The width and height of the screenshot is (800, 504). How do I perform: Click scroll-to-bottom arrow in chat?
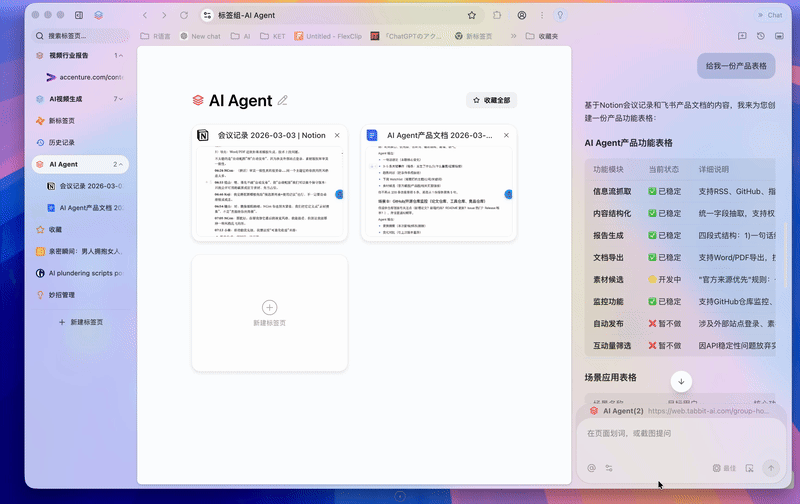(x=681, y=382)
